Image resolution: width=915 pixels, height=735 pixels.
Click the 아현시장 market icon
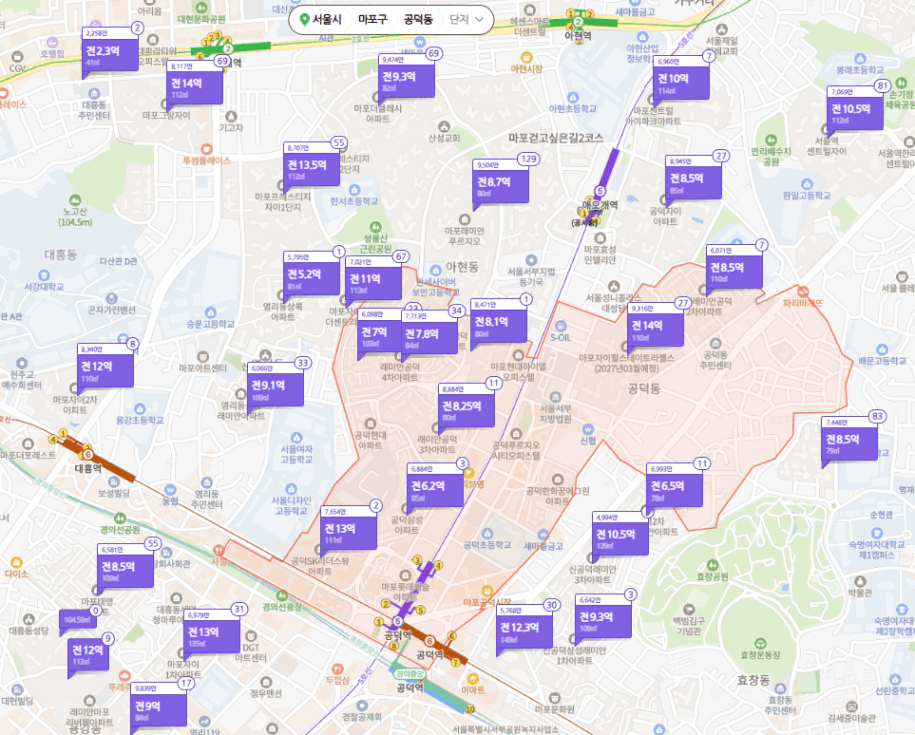526,57
